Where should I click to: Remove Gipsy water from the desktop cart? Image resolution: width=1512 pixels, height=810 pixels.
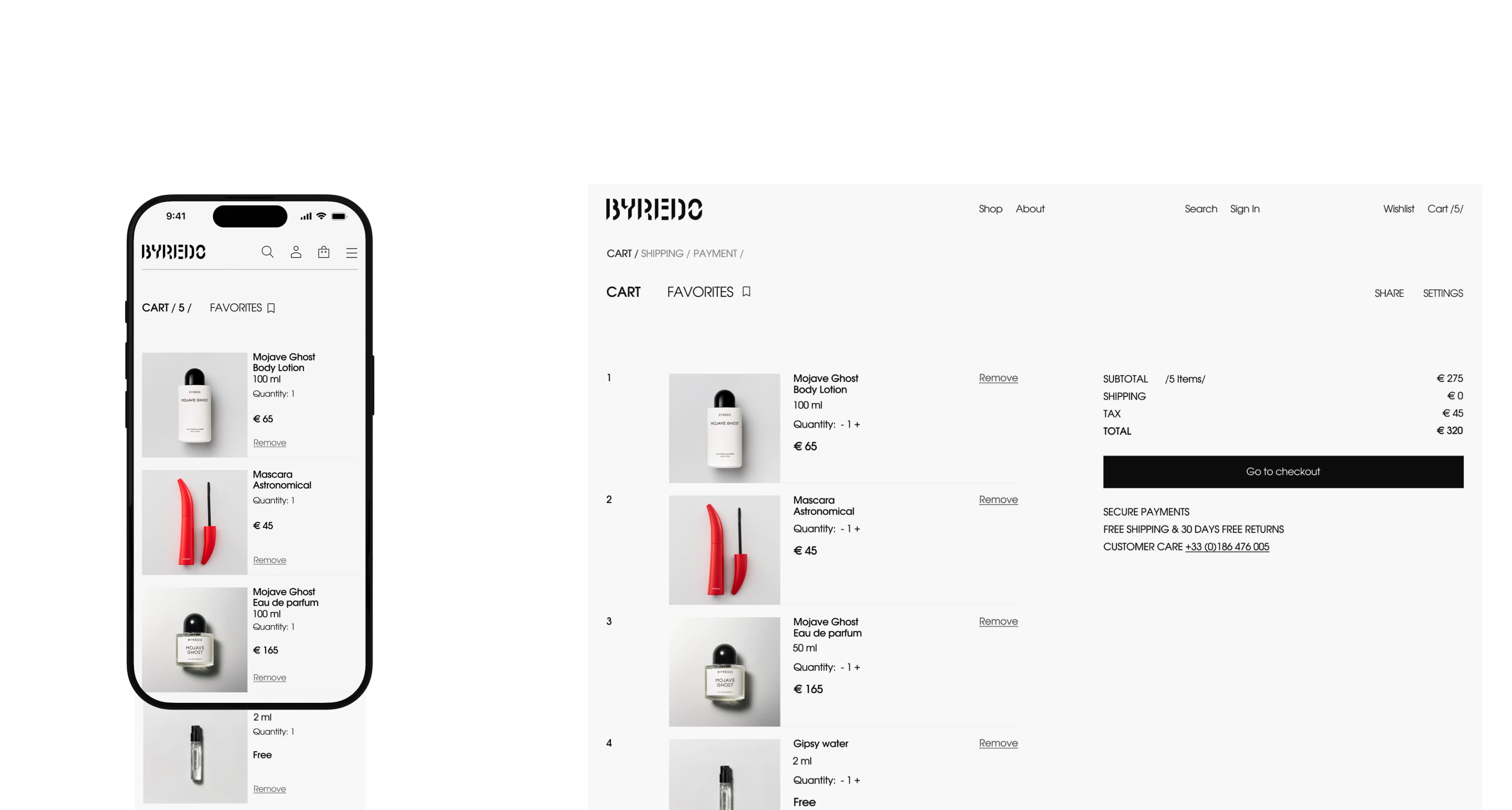click(998, 743)
